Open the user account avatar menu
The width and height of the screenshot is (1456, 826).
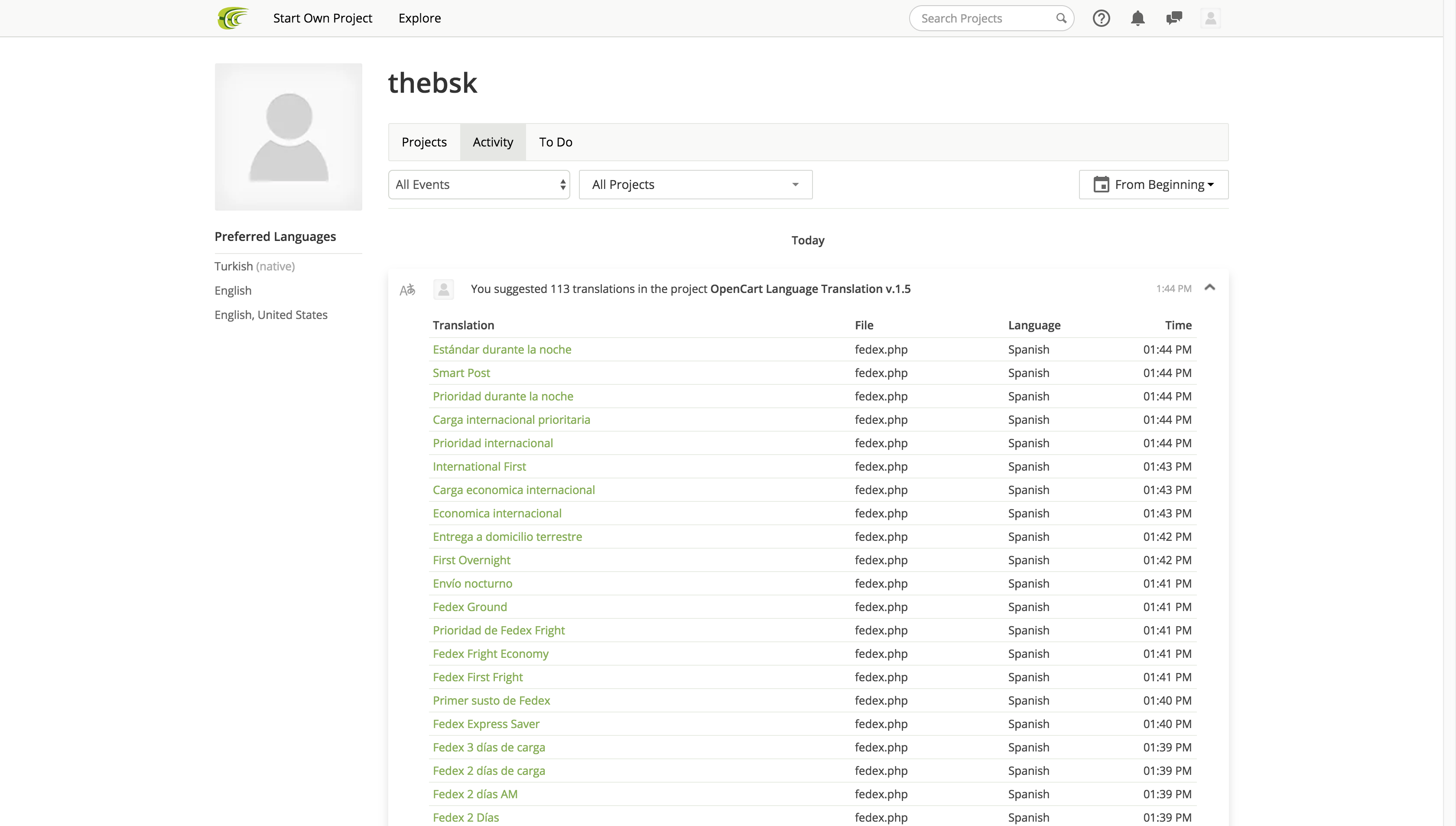(x=1210, y=18)
